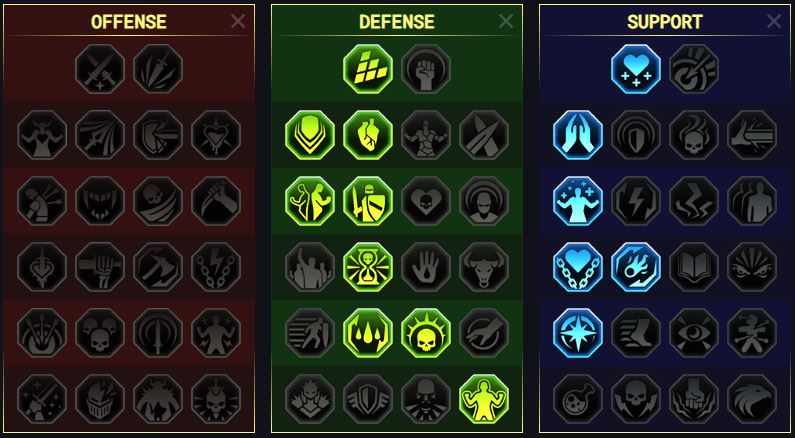
Task: Click the eye mastery icon in Support
Action: point(694,333)
